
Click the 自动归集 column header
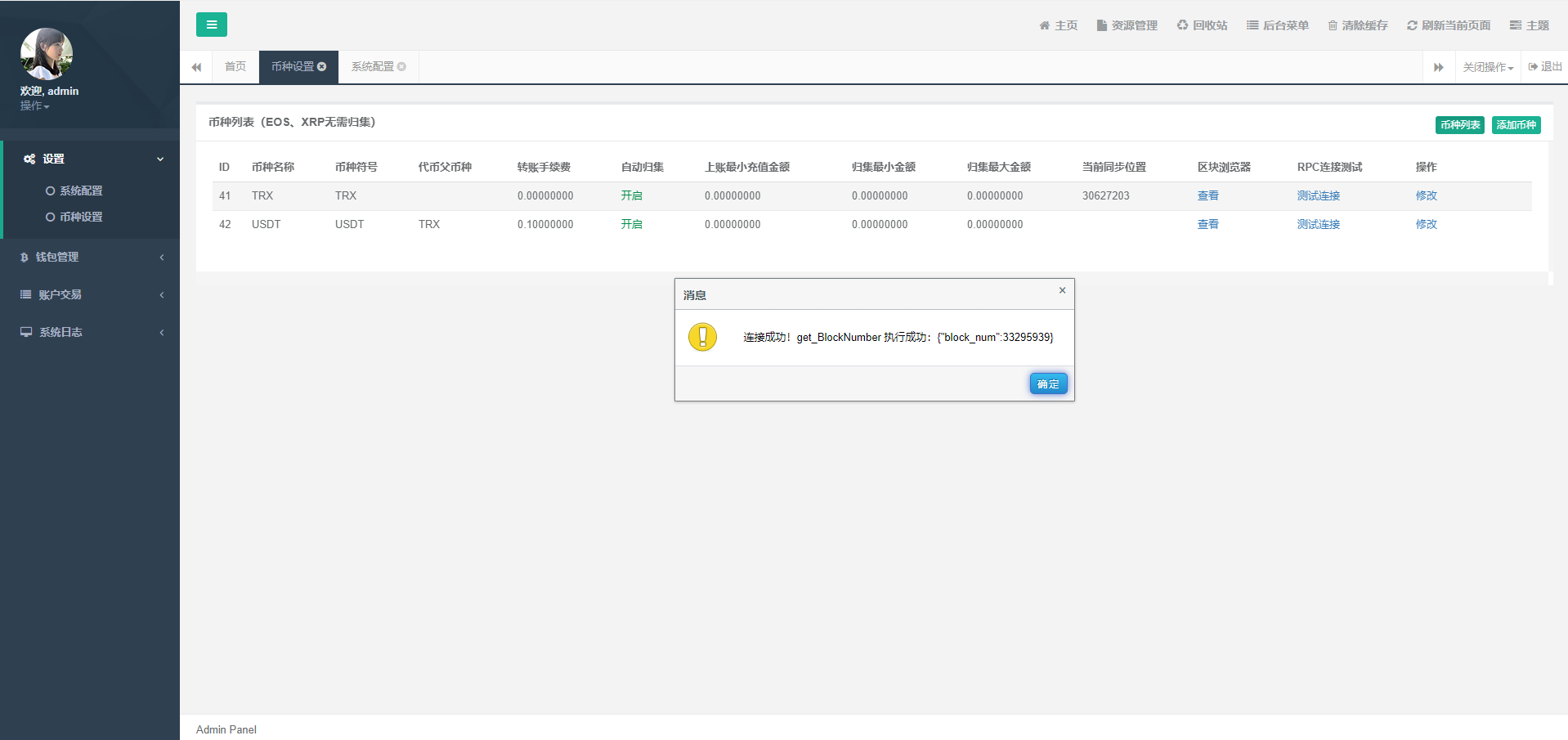[x=643, y=167]
